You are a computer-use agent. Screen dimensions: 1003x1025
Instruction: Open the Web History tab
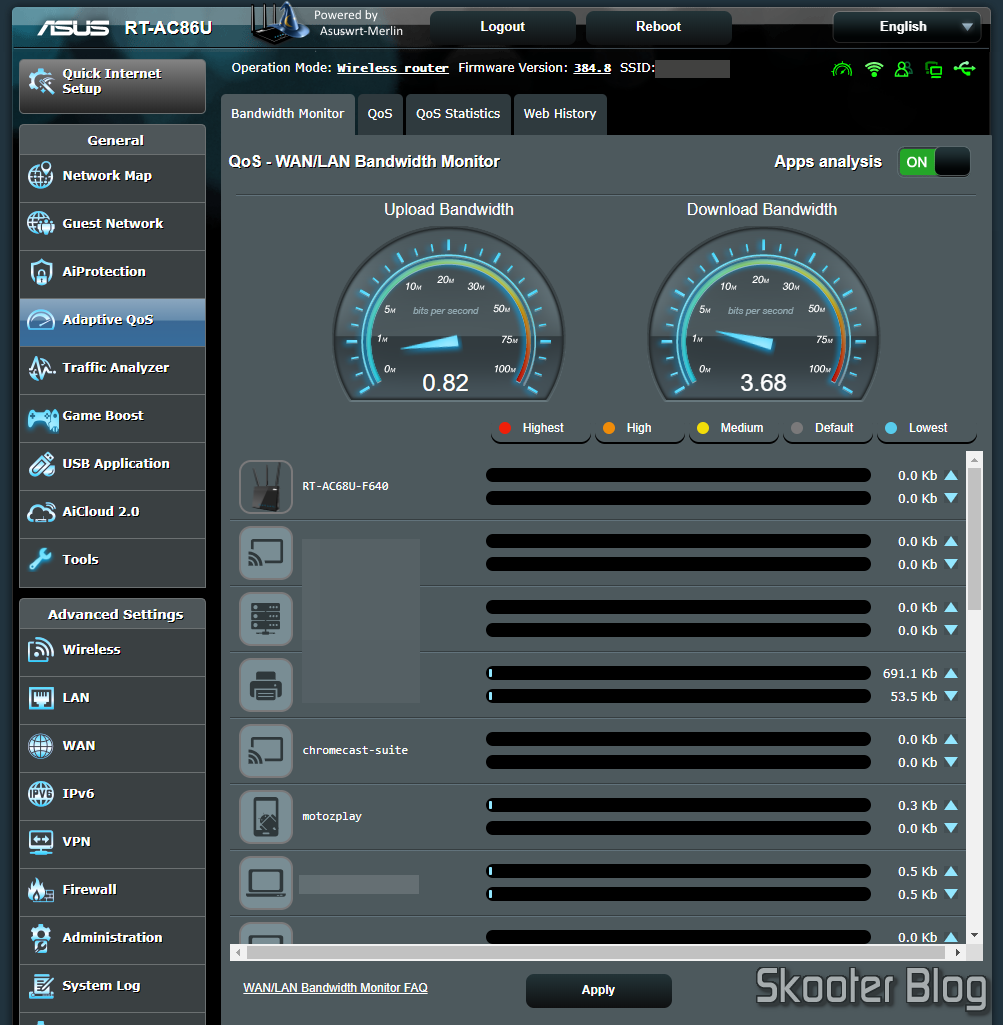(x=560, y=114)
